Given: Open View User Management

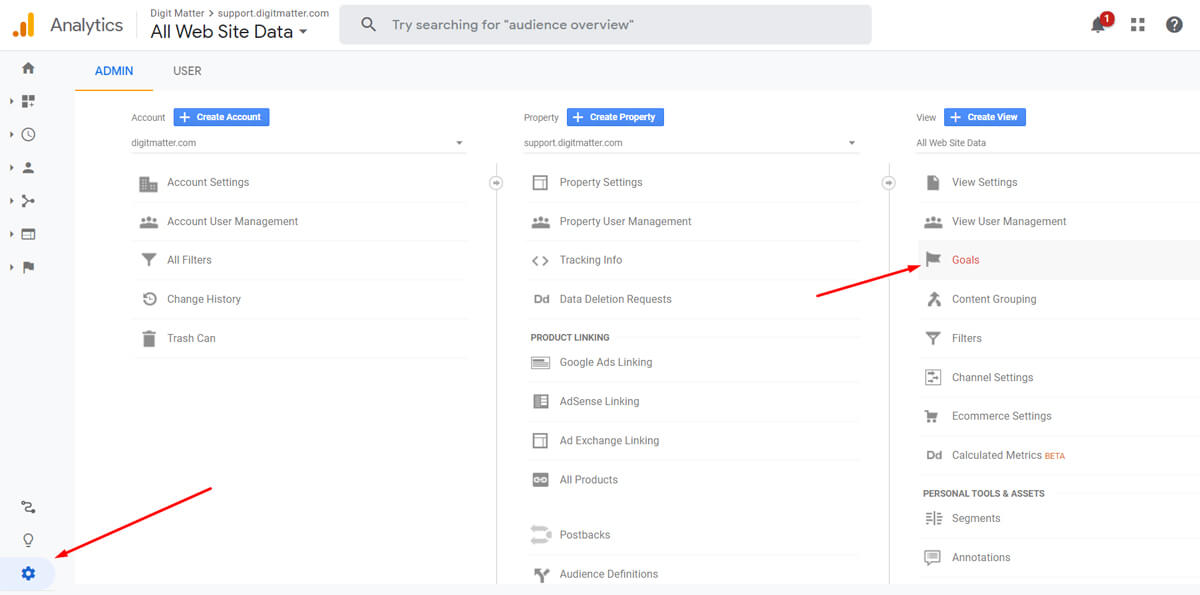Looking at the screenshot, I should (1009, 221).
